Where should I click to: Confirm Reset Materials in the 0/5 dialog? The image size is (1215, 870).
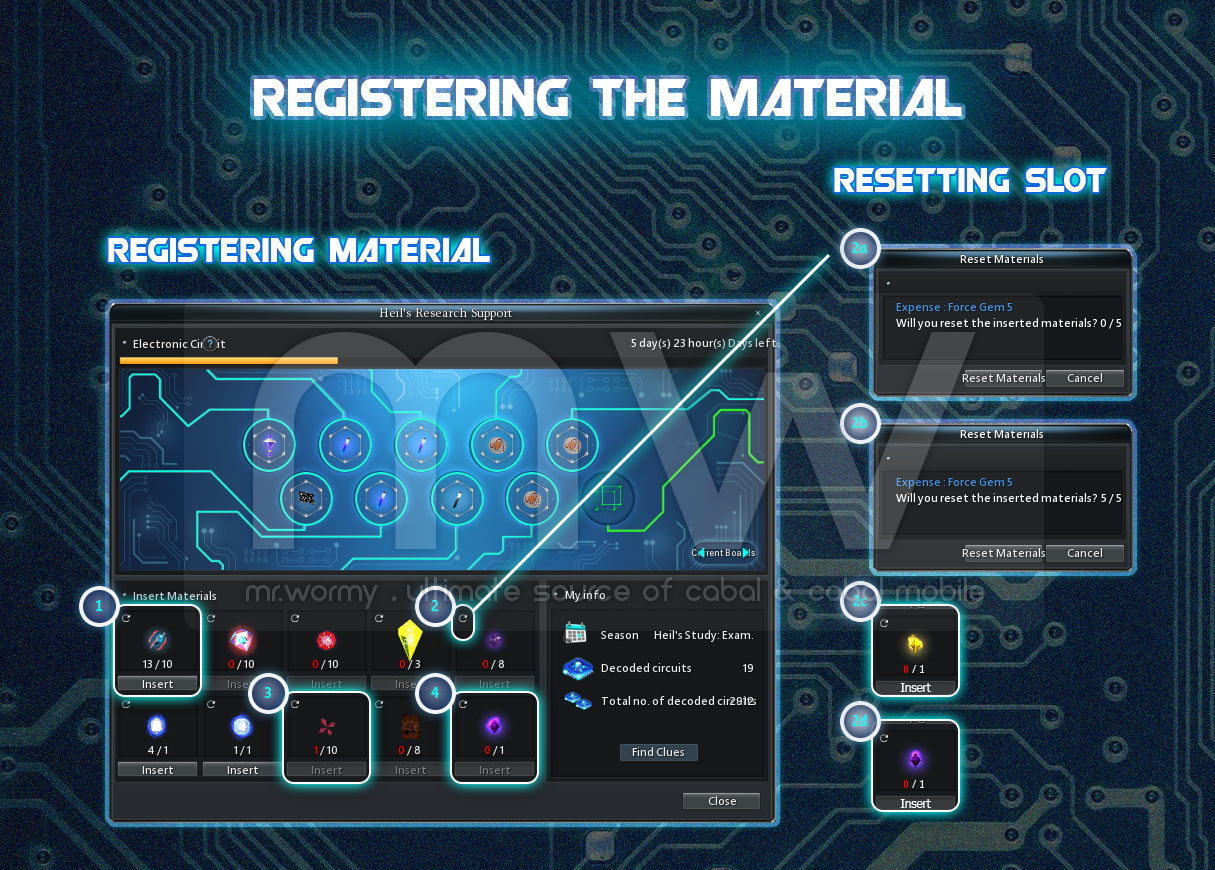point(1003,378)
